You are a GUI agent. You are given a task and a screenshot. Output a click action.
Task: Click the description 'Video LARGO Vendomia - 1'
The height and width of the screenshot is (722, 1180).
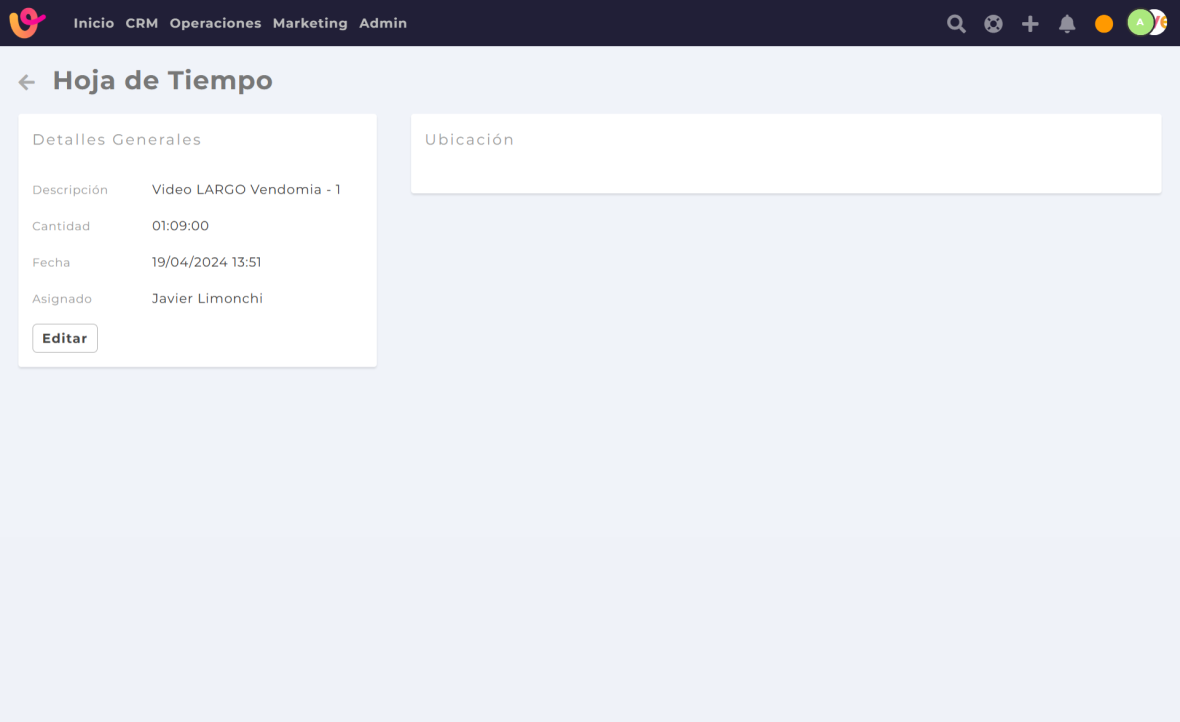pyautogui.click(x=246, y=189)
